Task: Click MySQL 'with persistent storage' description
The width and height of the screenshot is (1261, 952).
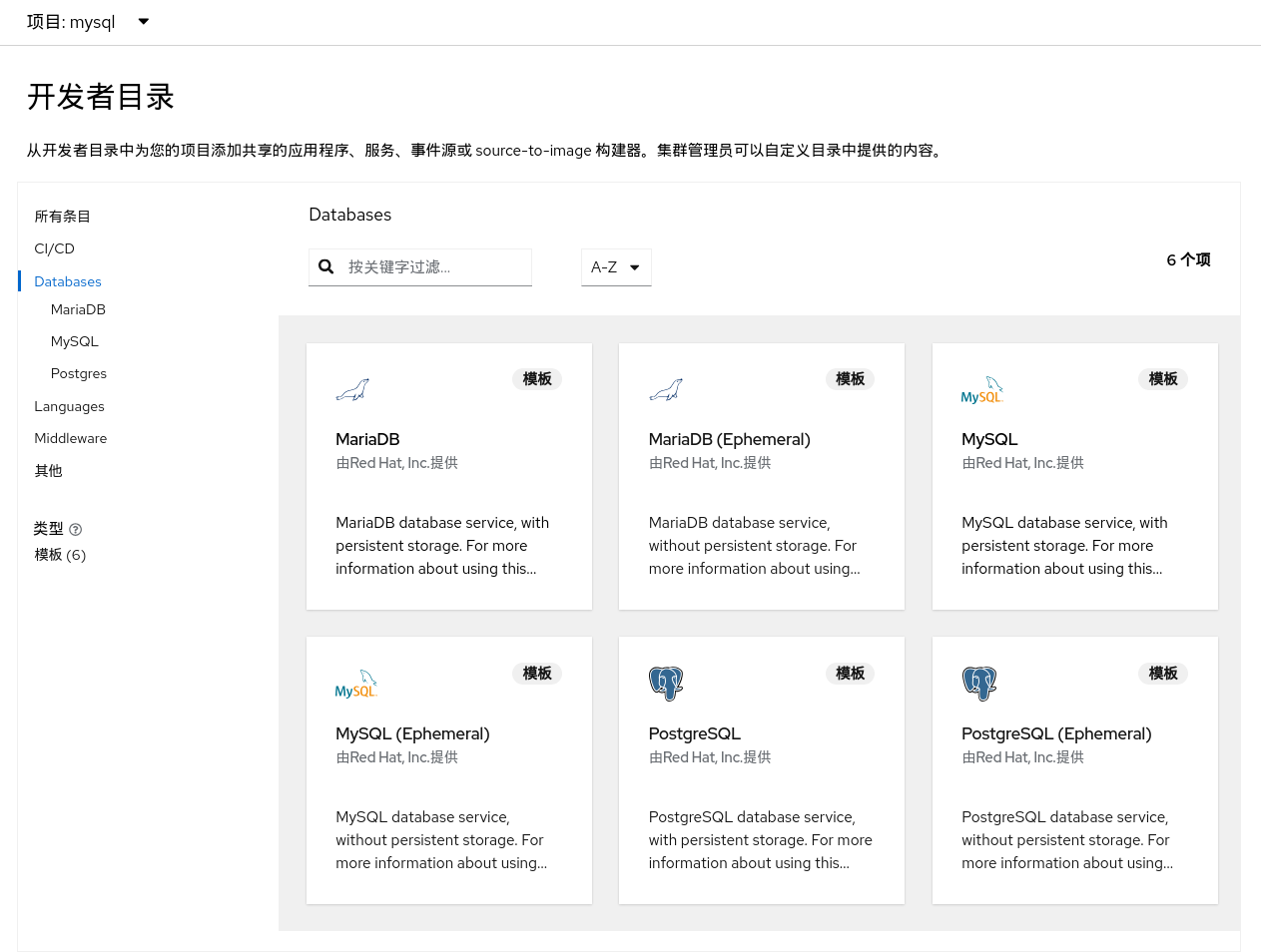Action: click(x=1064, y=546)
